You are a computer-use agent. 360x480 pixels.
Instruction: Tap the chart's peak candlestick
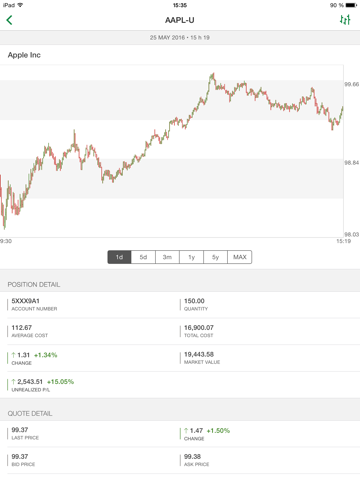(212, 76)
